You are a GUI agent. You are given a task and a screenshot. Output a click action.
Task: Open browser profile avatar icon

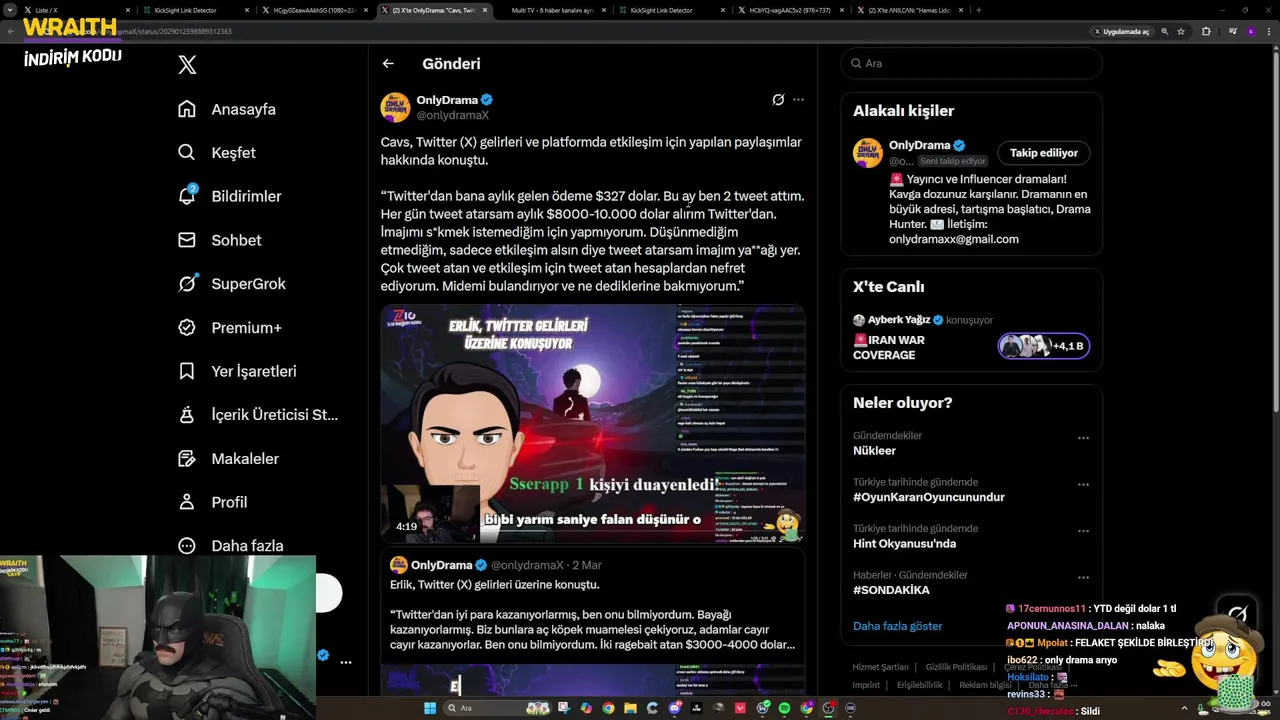pyautogui.click(x=1250, y=31)
